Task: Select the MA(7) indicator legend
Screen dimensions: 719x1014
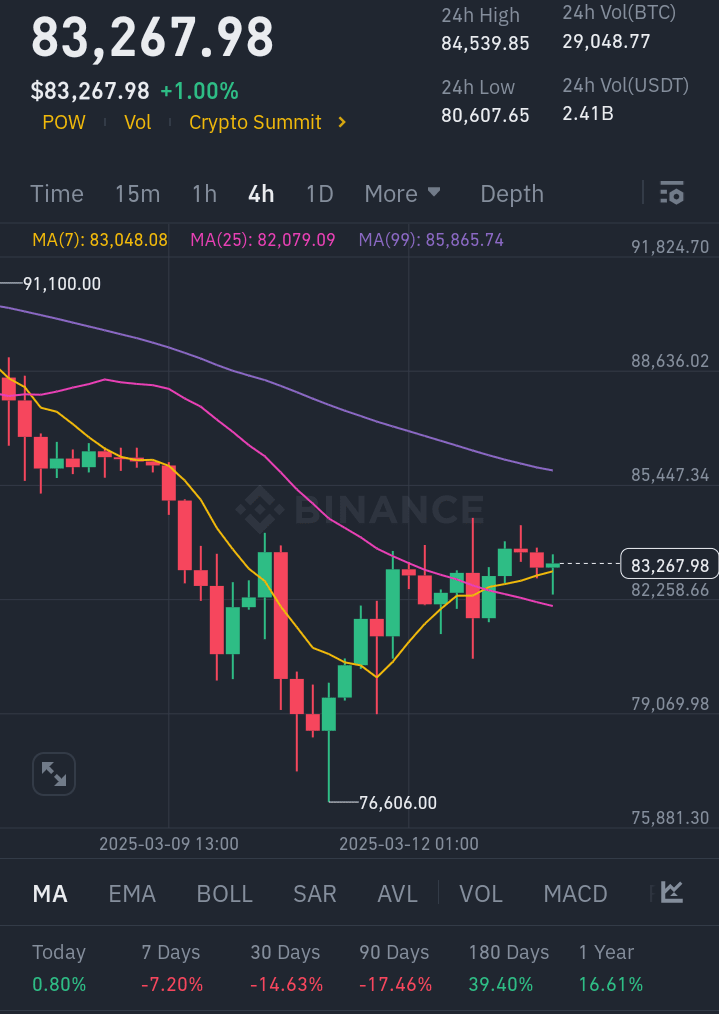Action: coord(100,240)
